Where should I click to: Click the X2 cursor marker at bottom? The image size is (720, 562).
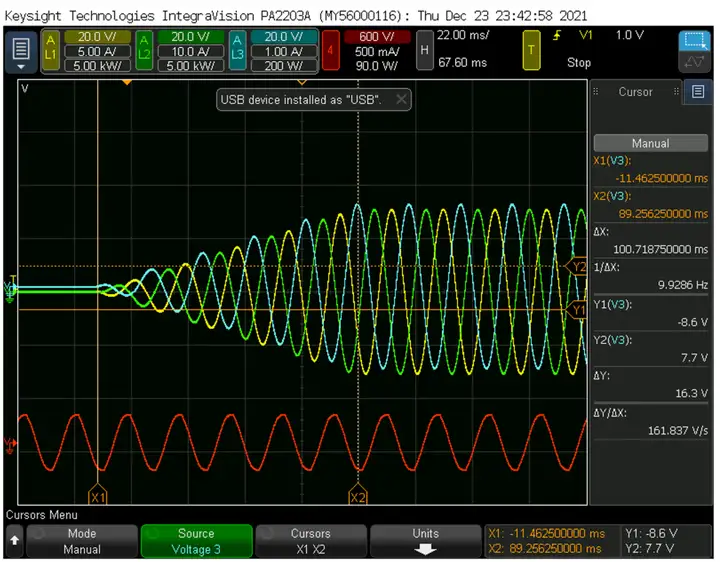tap(358, 494)
